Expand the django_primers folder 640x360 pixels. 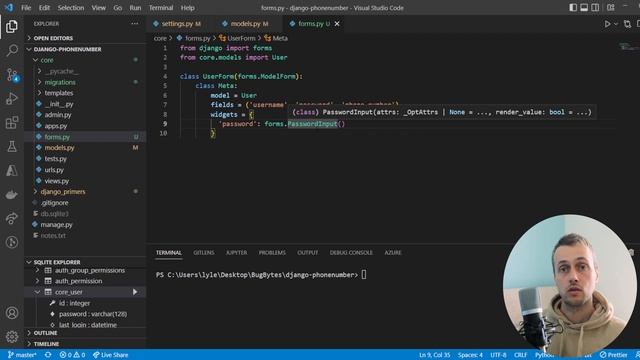click(84, 191)
